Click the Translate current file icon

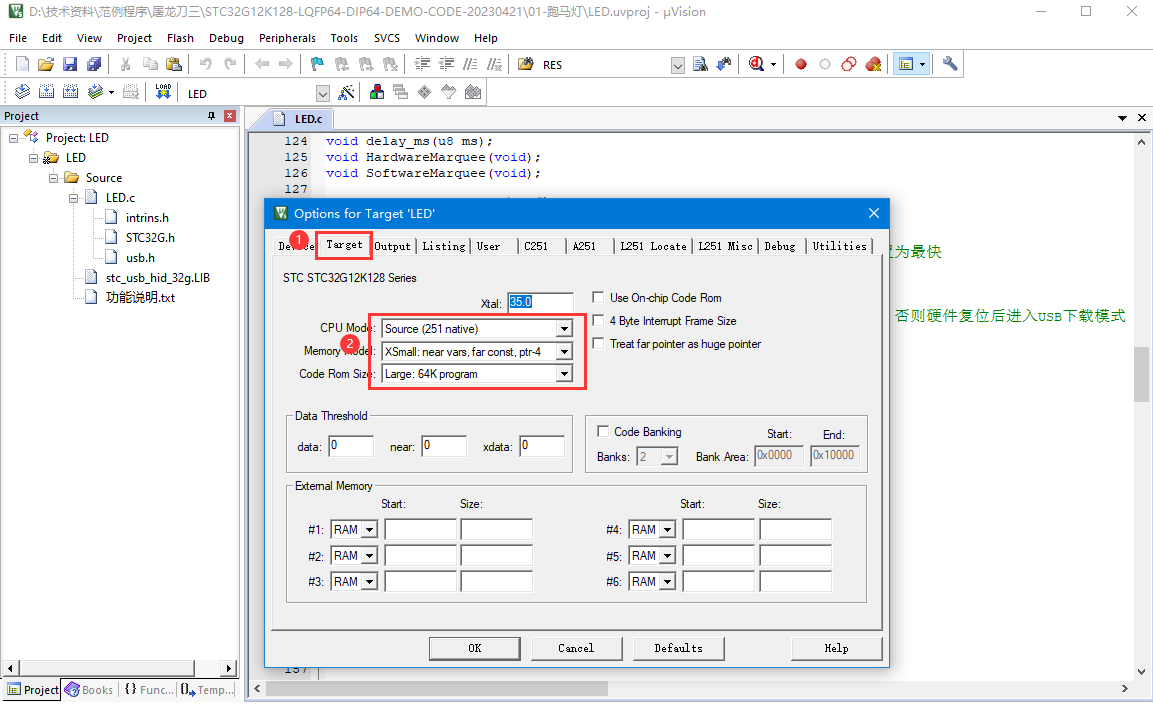click(22, 92)
